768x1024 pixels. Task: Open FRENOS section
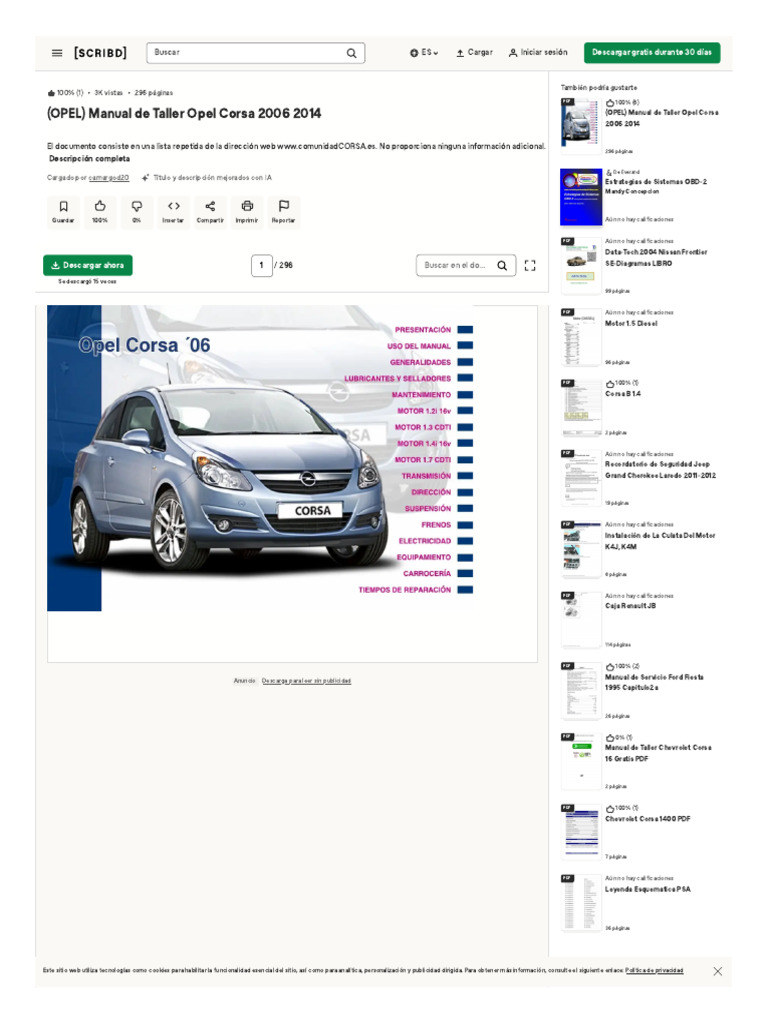click(x=436, y=525)
